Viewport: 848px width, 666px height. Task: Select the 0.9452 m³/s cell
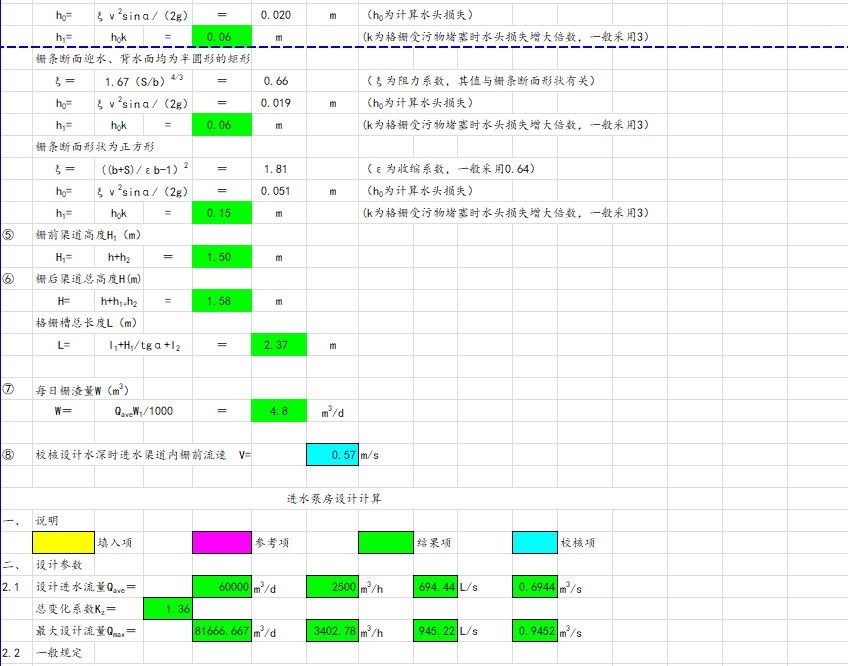pyautogui.click(x=535, y=631)
